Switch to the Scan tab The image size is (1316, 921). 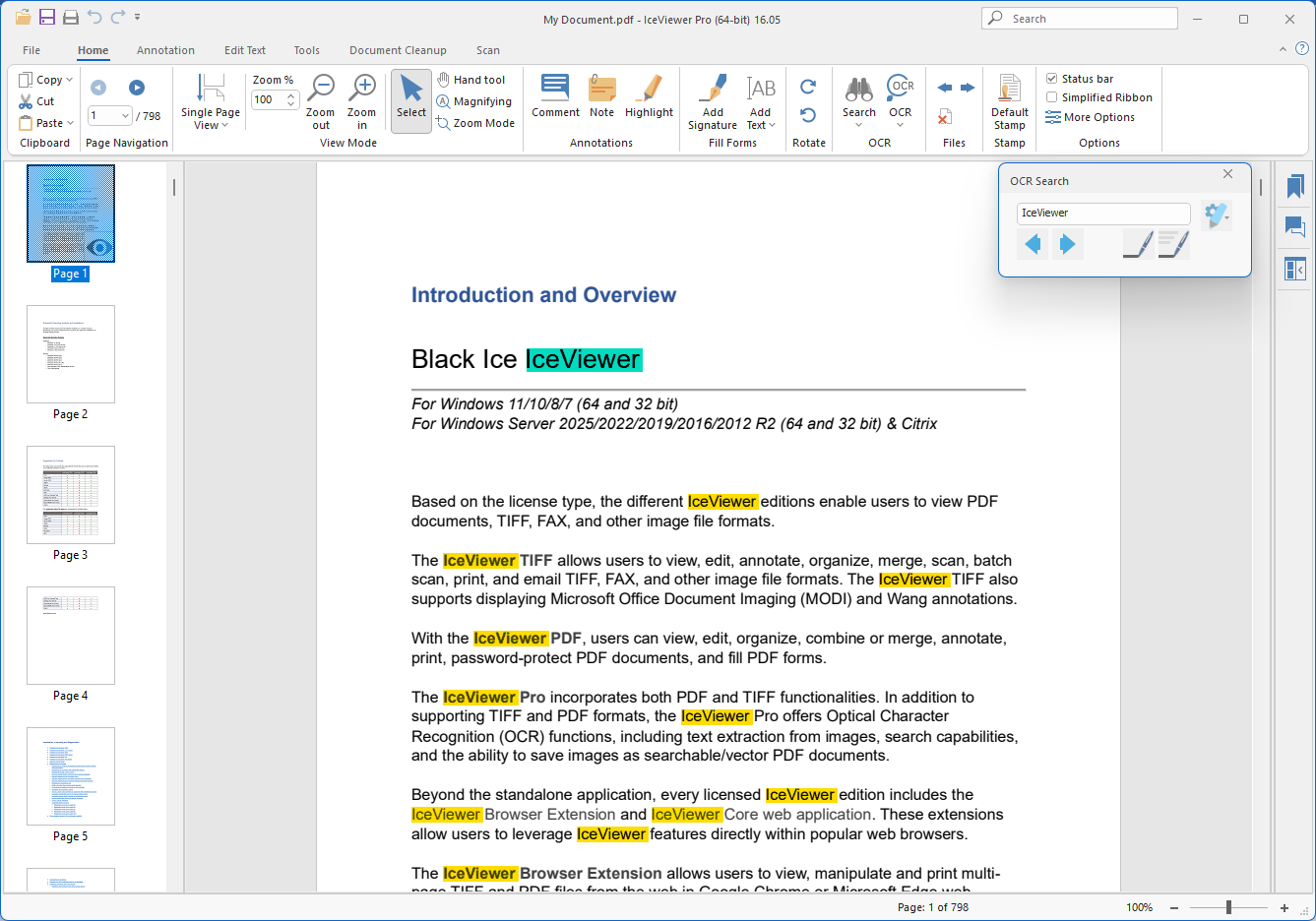click(488, 50)
